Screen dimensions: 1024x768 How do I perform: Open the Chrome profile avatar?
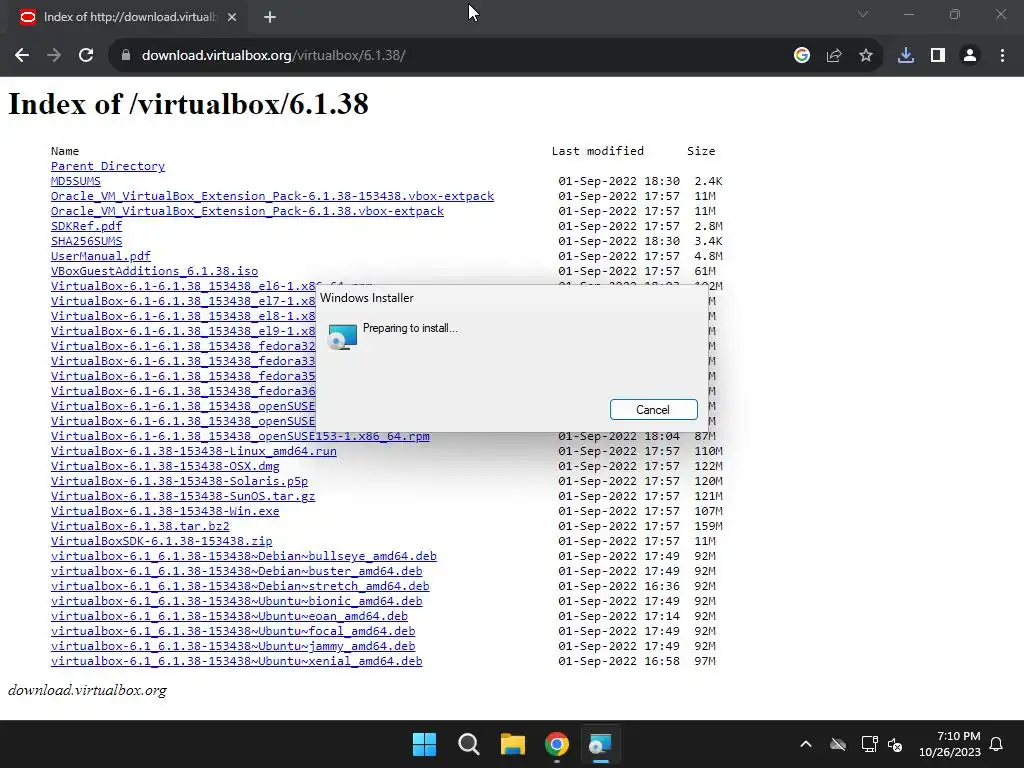970,56
